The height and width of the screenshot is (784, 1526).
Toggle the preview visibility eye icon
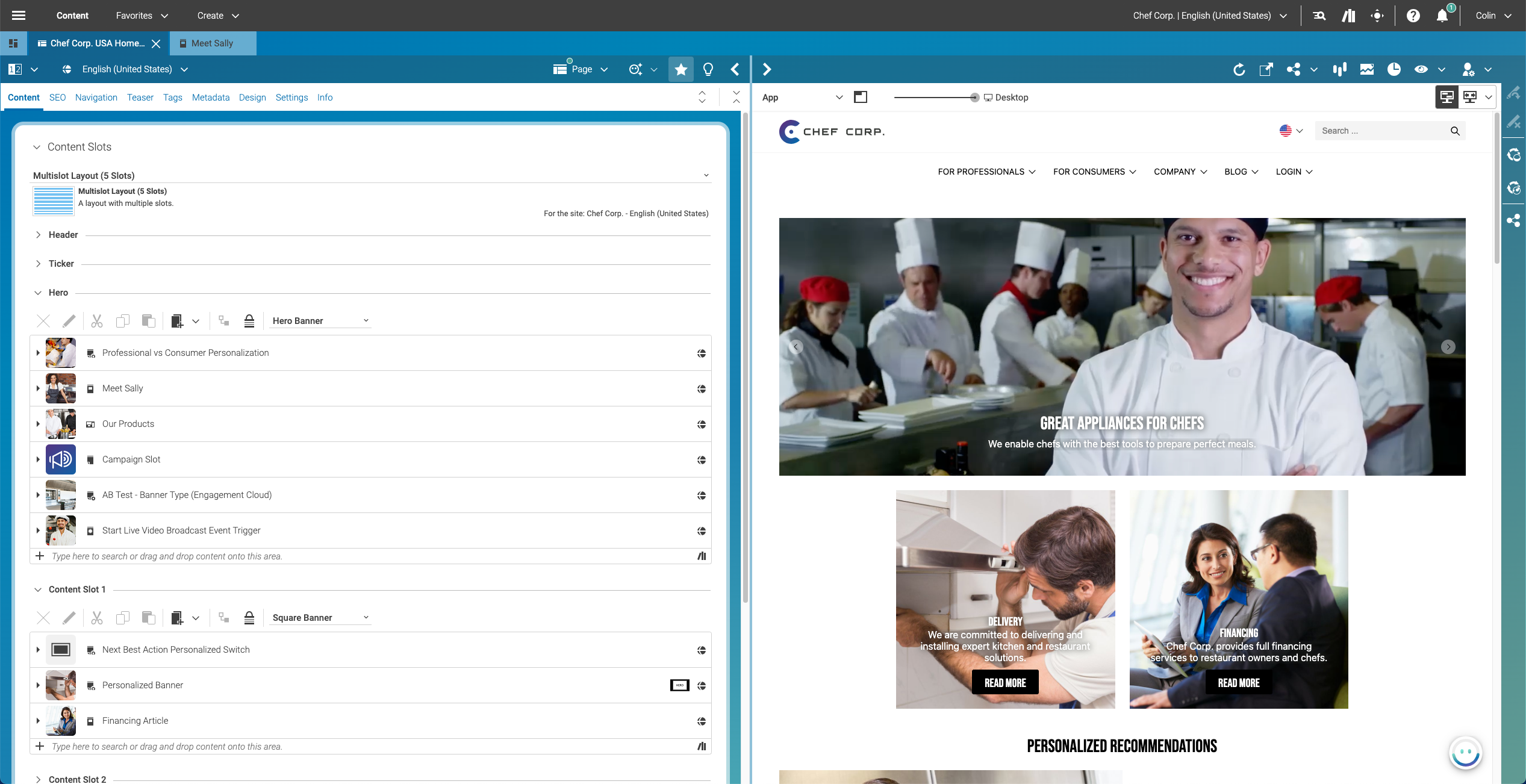[x=1421, y=69]
